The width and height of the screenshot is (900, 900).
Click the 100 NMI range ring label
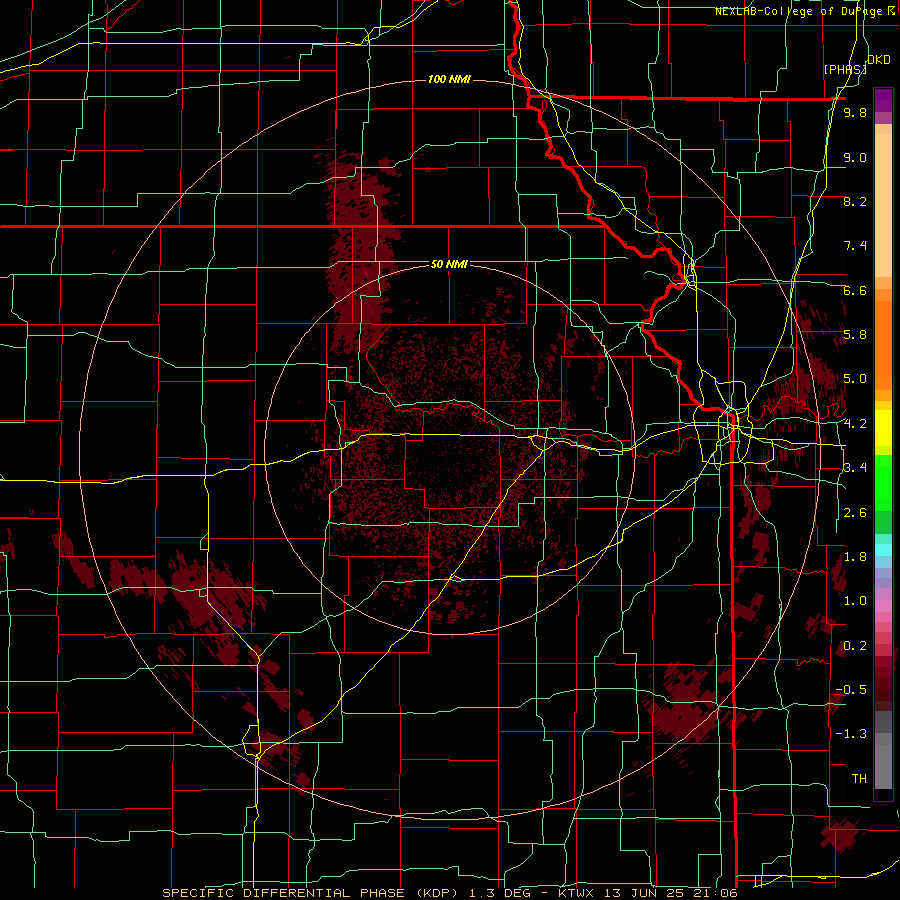tap(449, 79)
